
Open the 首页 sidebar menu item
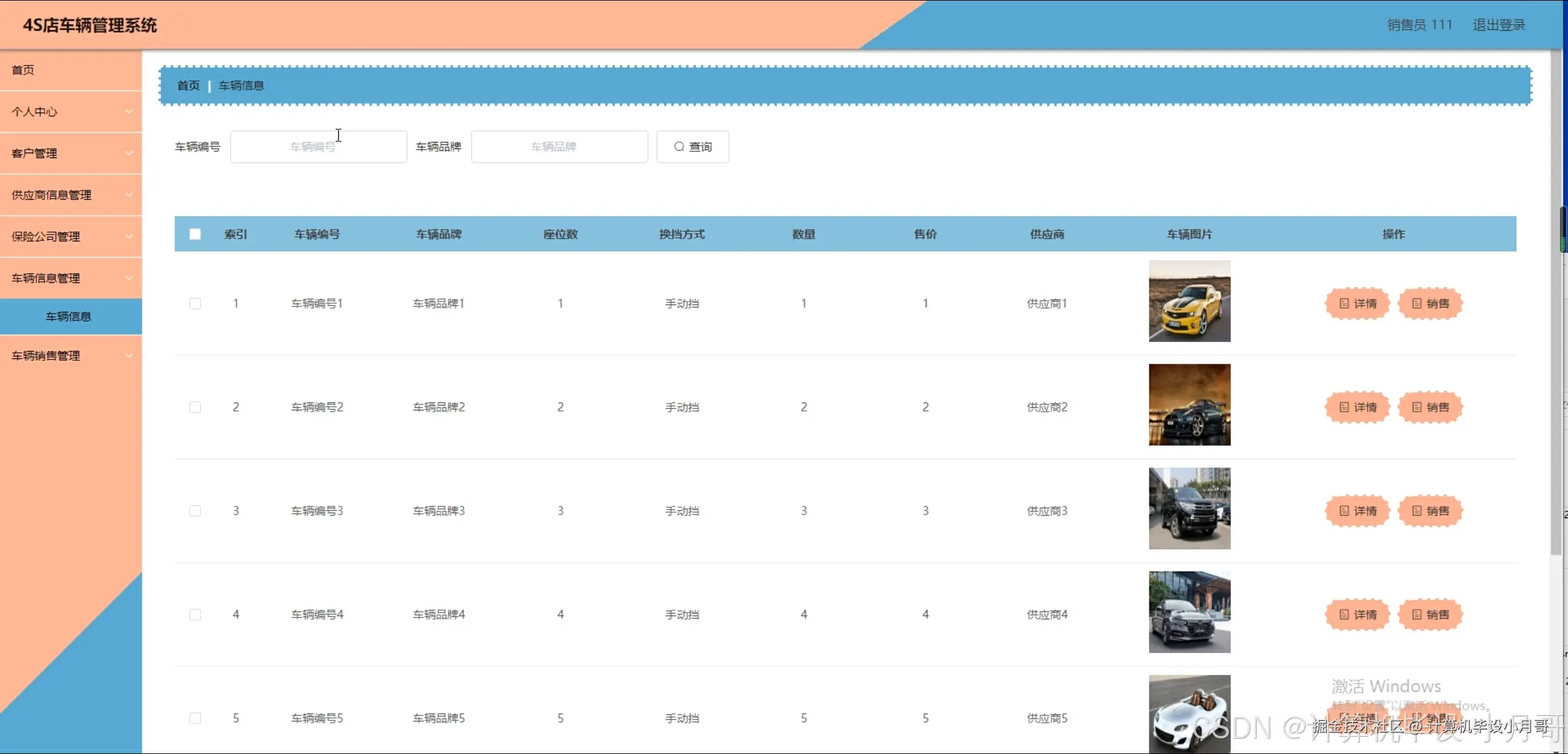coord(23,70)
